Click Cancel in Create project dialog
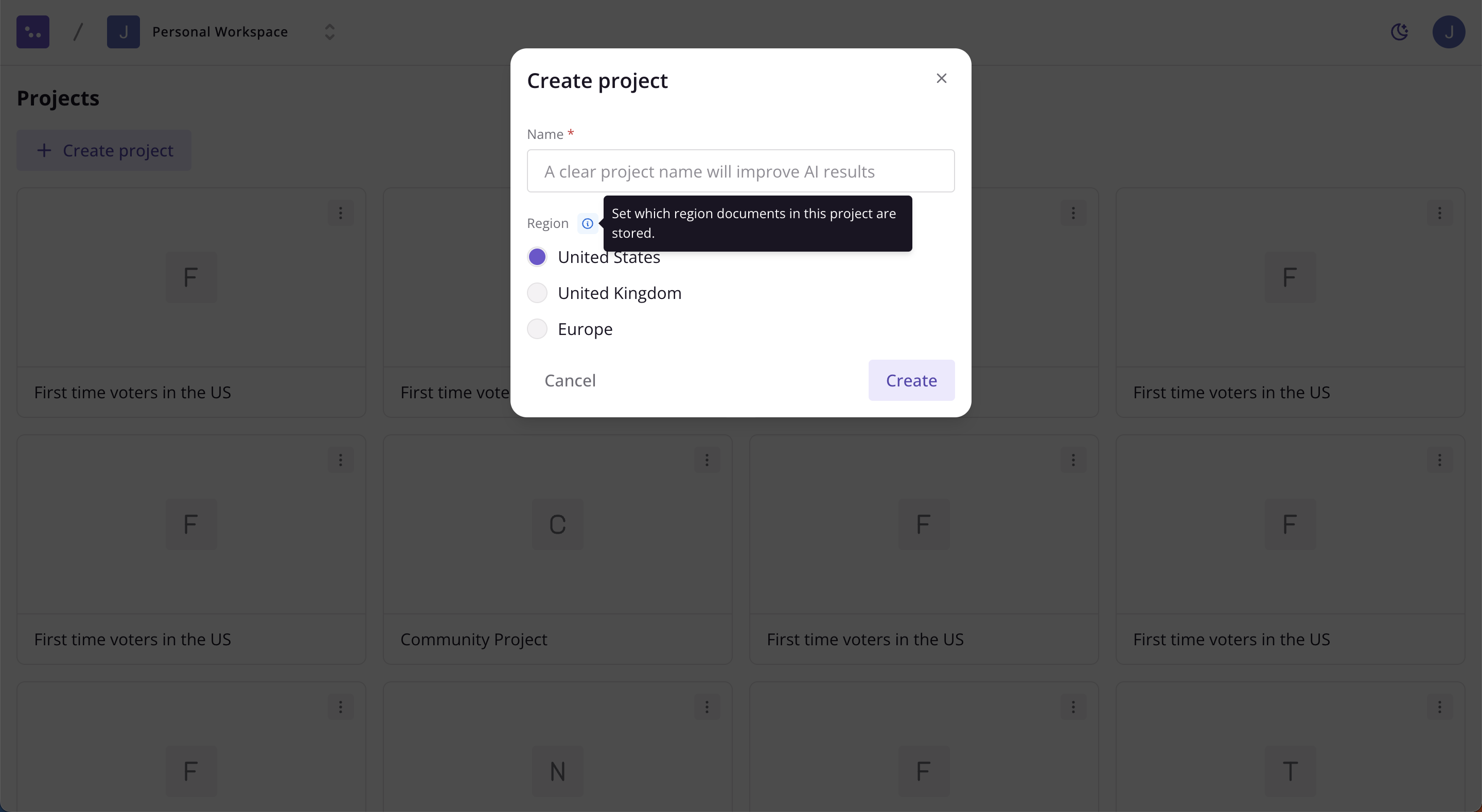The width and height of the screenshot is (1482, 812). pos(570,380)
